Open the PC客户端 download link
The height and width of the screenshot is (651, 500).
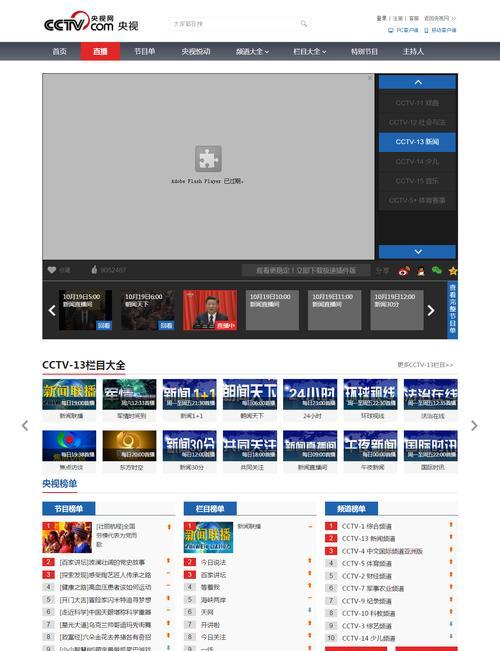[403, 30]
